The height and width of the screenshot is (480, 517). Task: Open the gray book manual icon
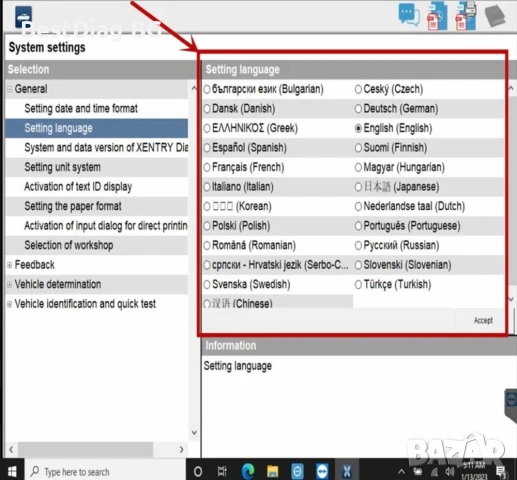tap(495, 16)
